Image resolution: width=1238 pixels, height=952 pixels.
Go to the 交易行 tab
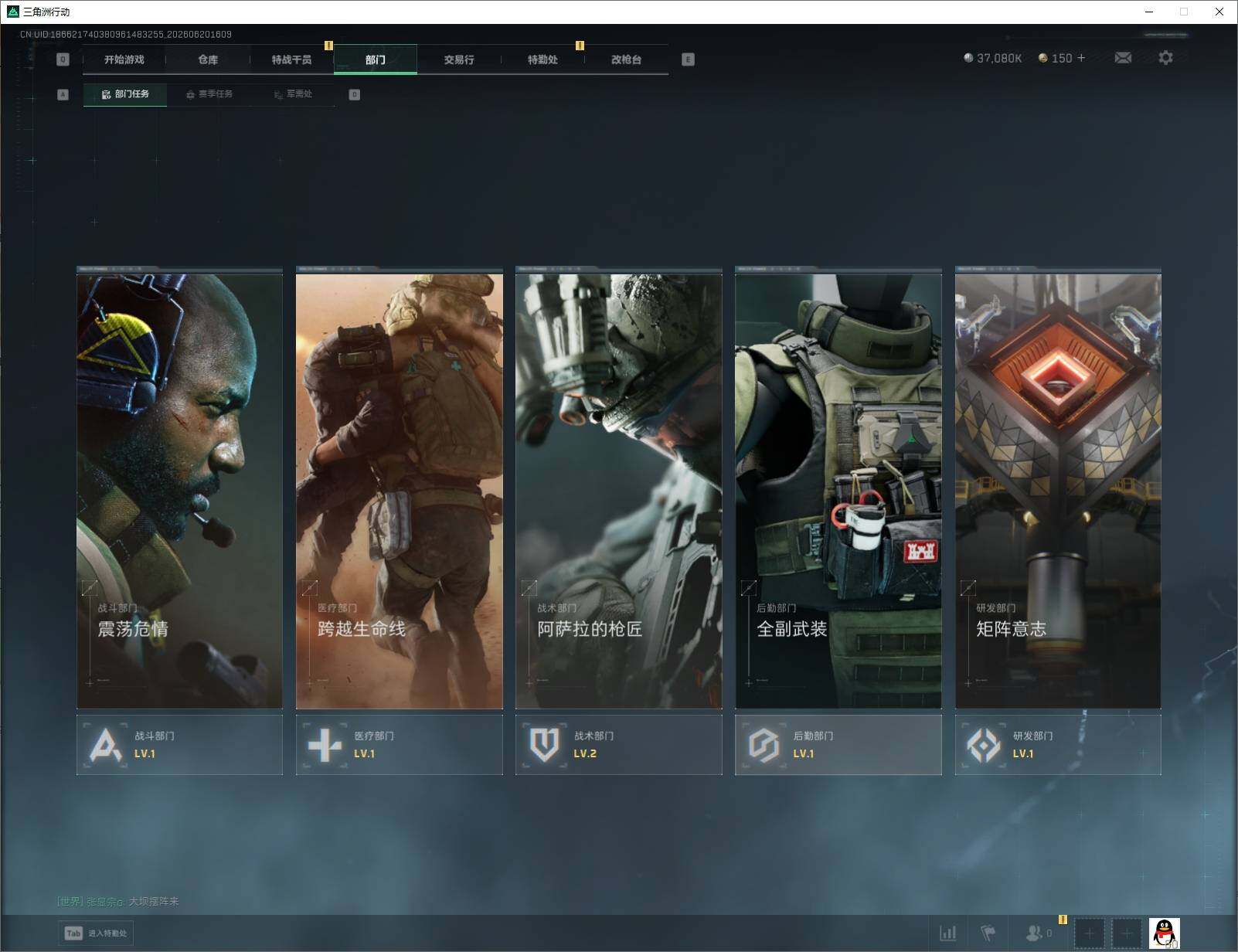point(459,59)
